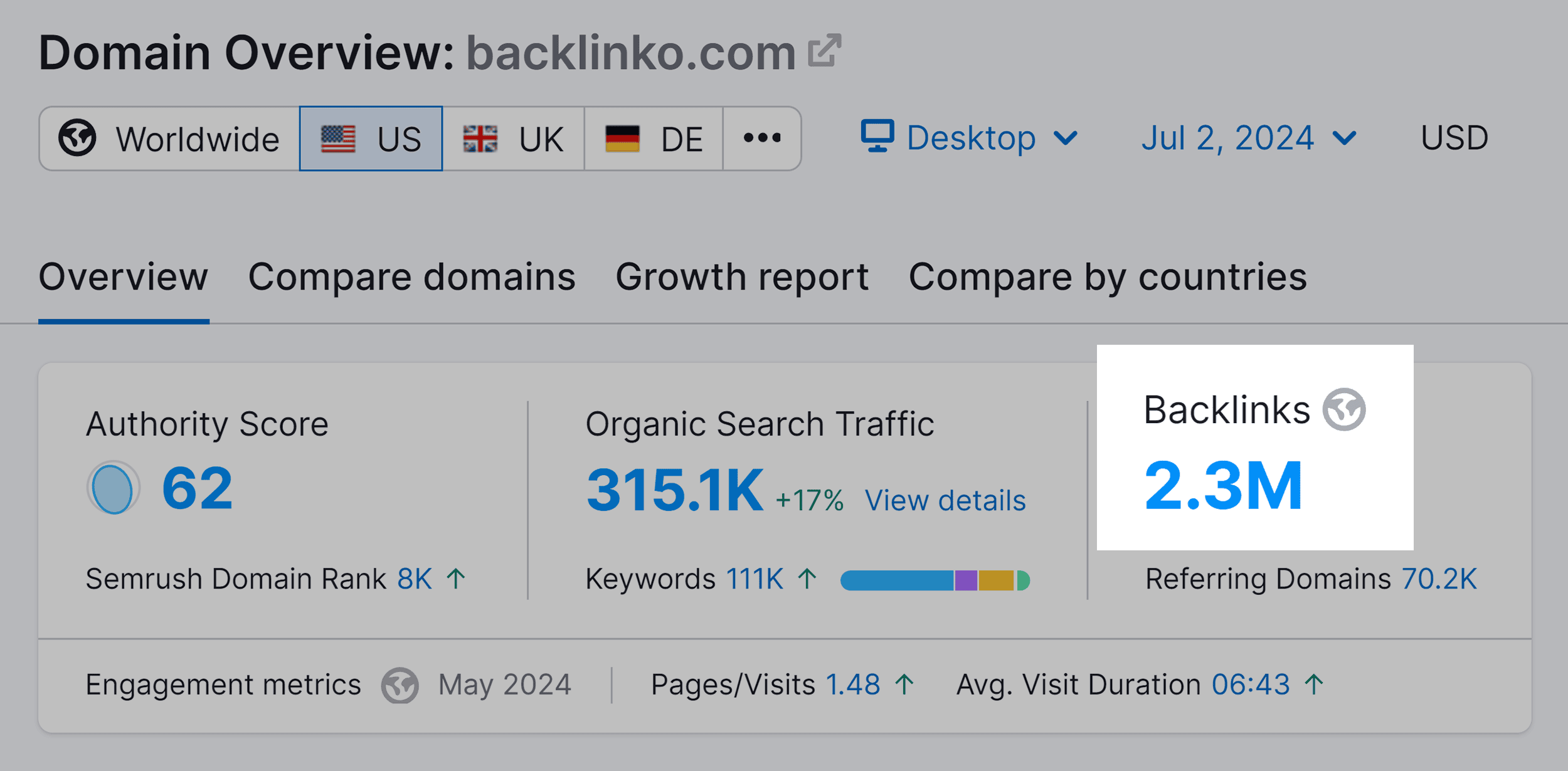Expand the more countries ellipsis menu
The width and height of the screenshot is (1568, 771).
[x=761, y=138]
